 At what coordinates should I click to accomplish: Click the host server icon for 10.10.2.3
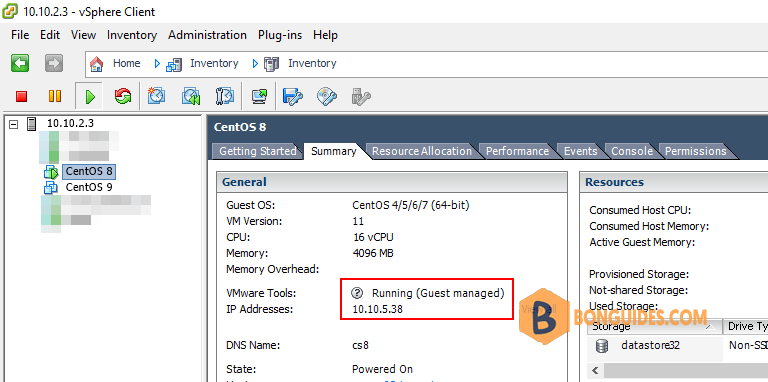pos(31,123)
